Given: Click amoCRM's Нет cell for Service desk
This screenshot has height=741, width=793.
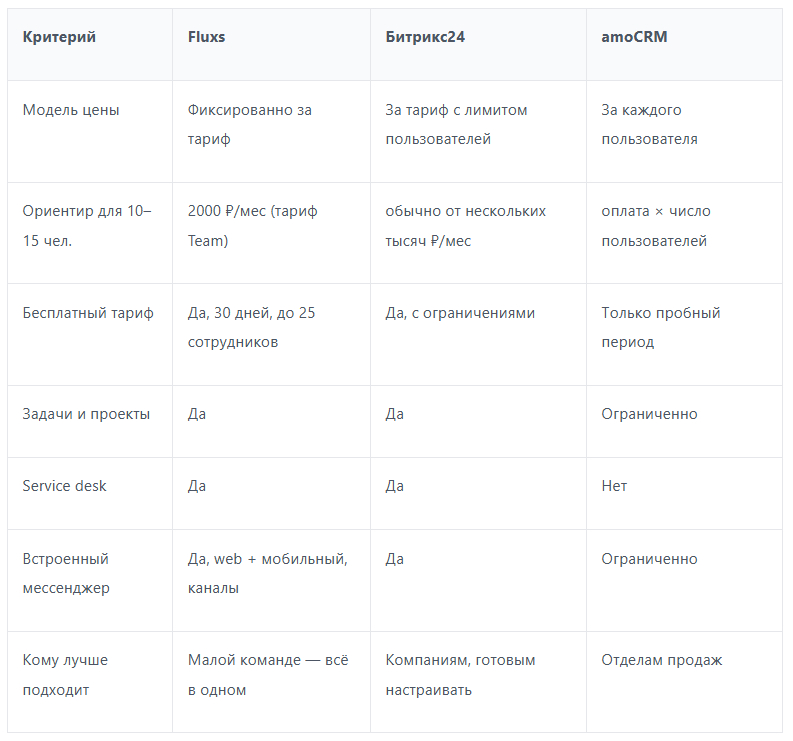Looking at the screenshot, I should tap(614, 486).
